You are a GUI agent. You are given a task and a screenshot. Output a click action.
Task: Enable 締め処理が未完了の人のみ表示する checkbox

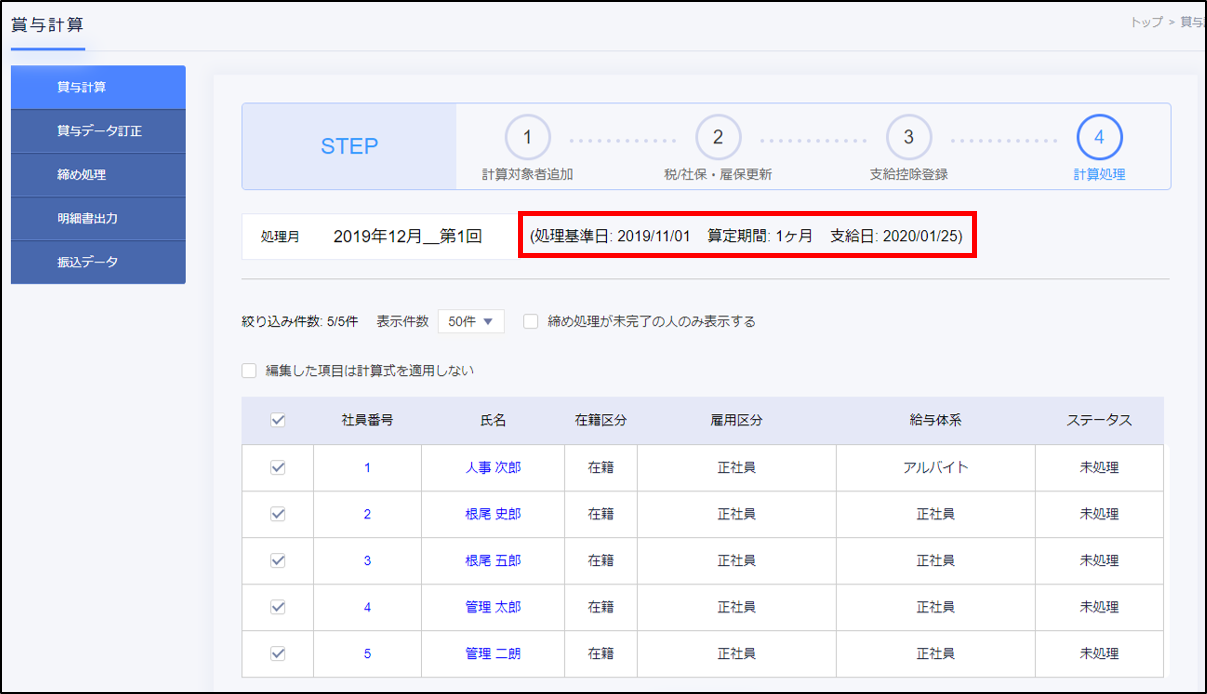click(531, 322)
